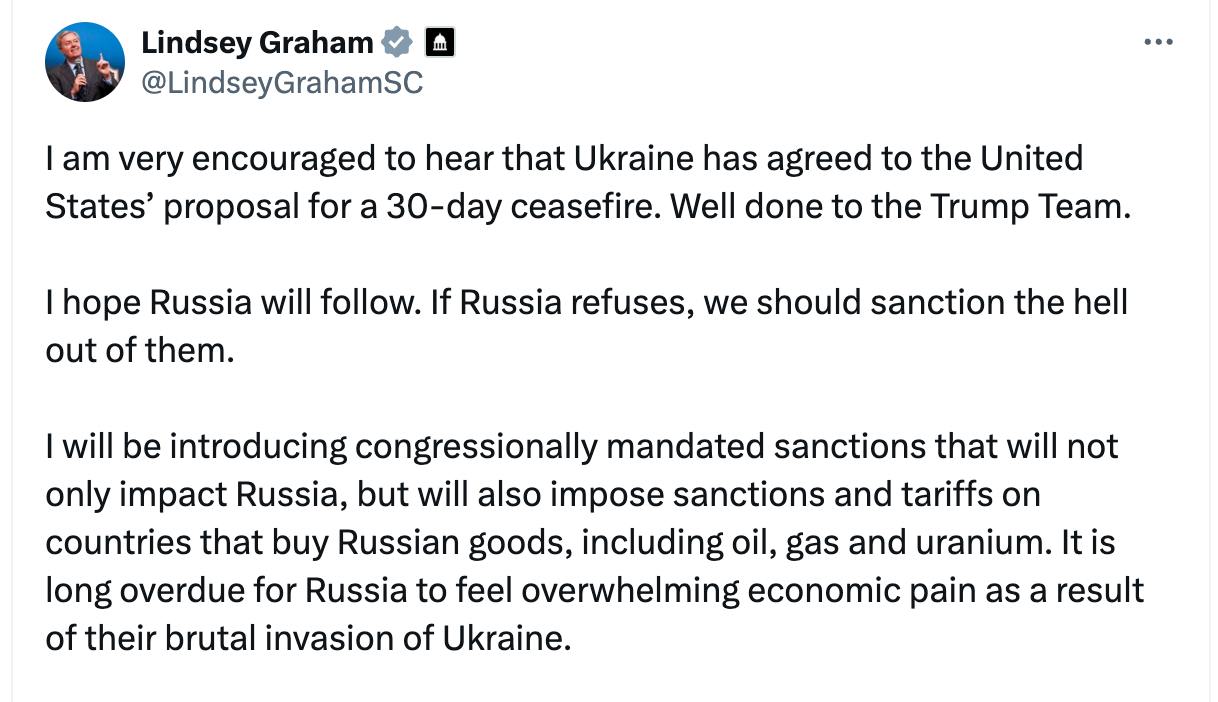Click the paragraph starting "I hope Russia will follow"
The image size is (1218, 702).
pos(586,325)
